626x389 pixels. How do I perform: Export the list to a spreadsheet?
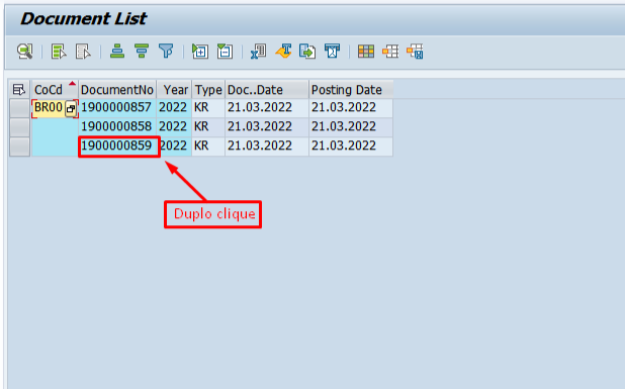pos(258,52)
